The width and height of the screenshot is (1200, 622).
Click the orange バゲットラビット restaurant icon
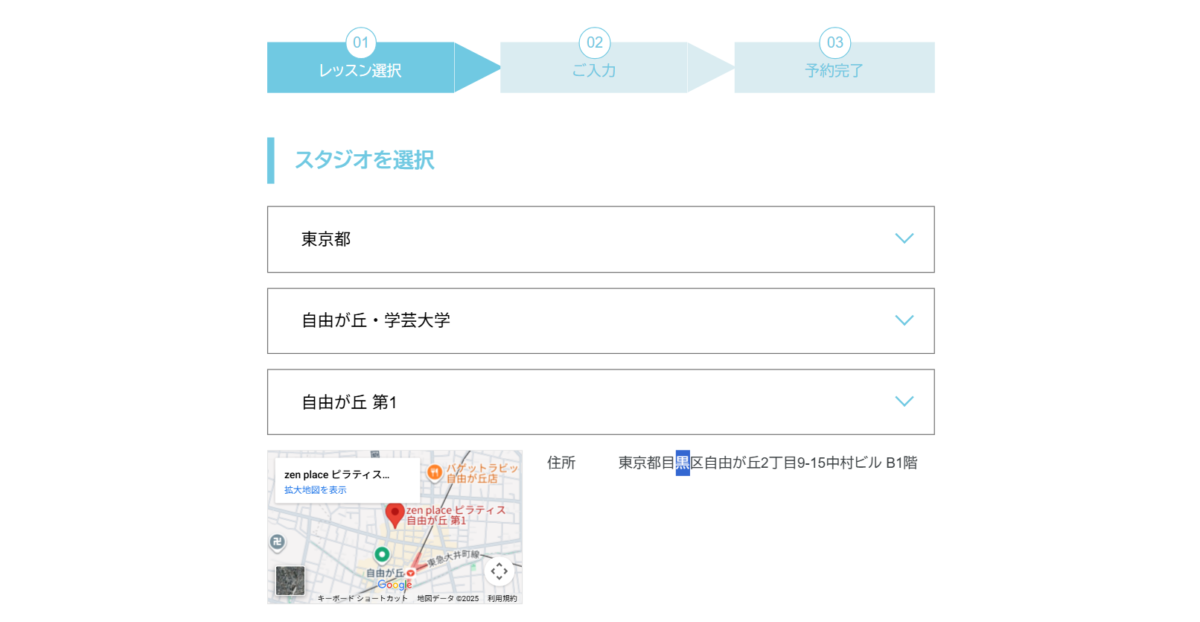tap(435, 473)
